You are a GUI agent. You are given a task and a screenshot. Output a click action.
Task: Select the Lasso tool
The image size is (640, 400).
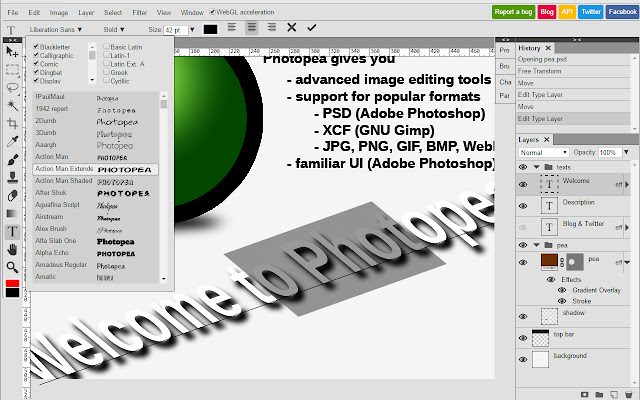12,87
